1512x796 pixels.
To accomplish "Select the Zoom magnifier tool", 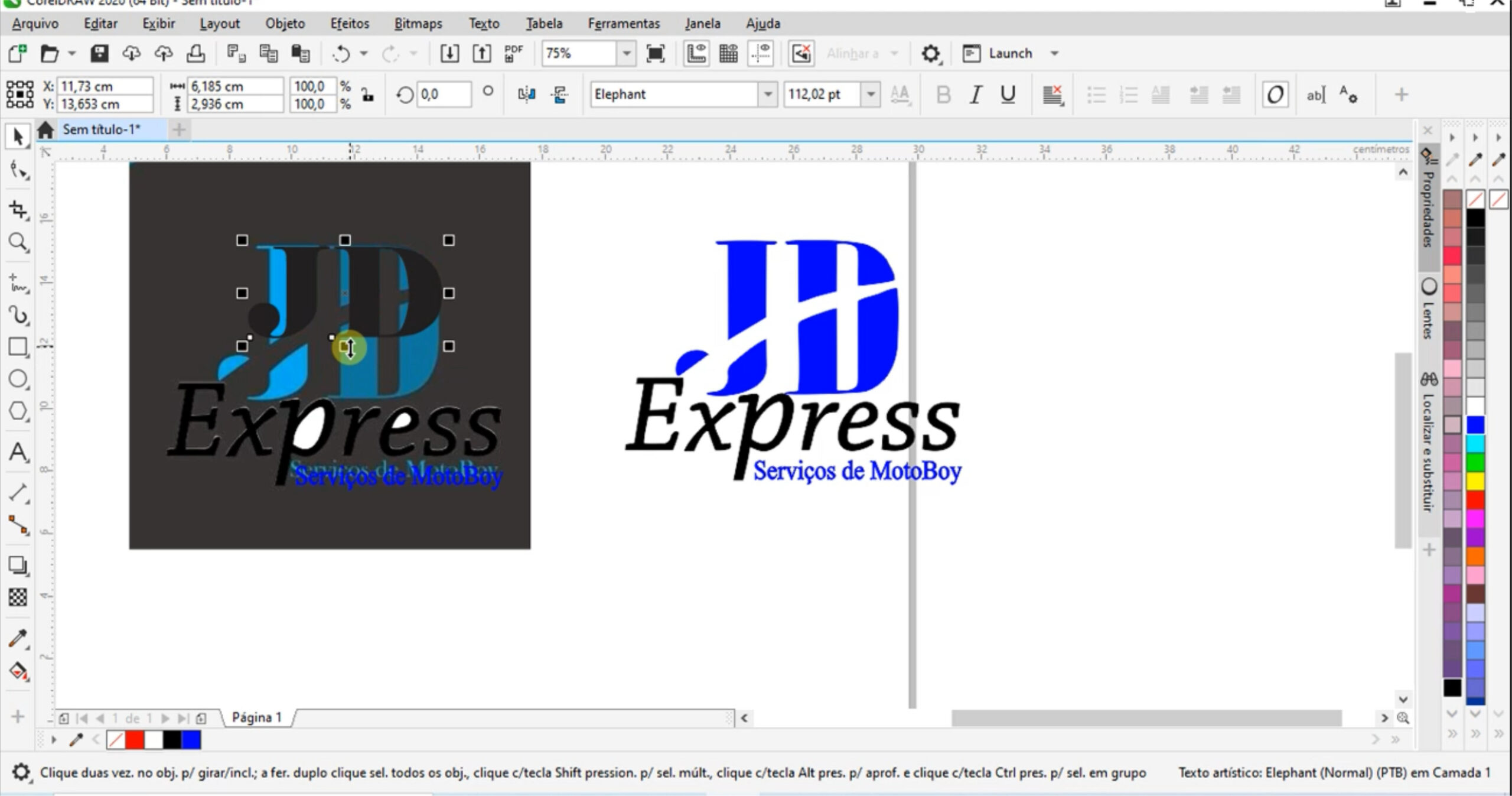I will (18, 242).
